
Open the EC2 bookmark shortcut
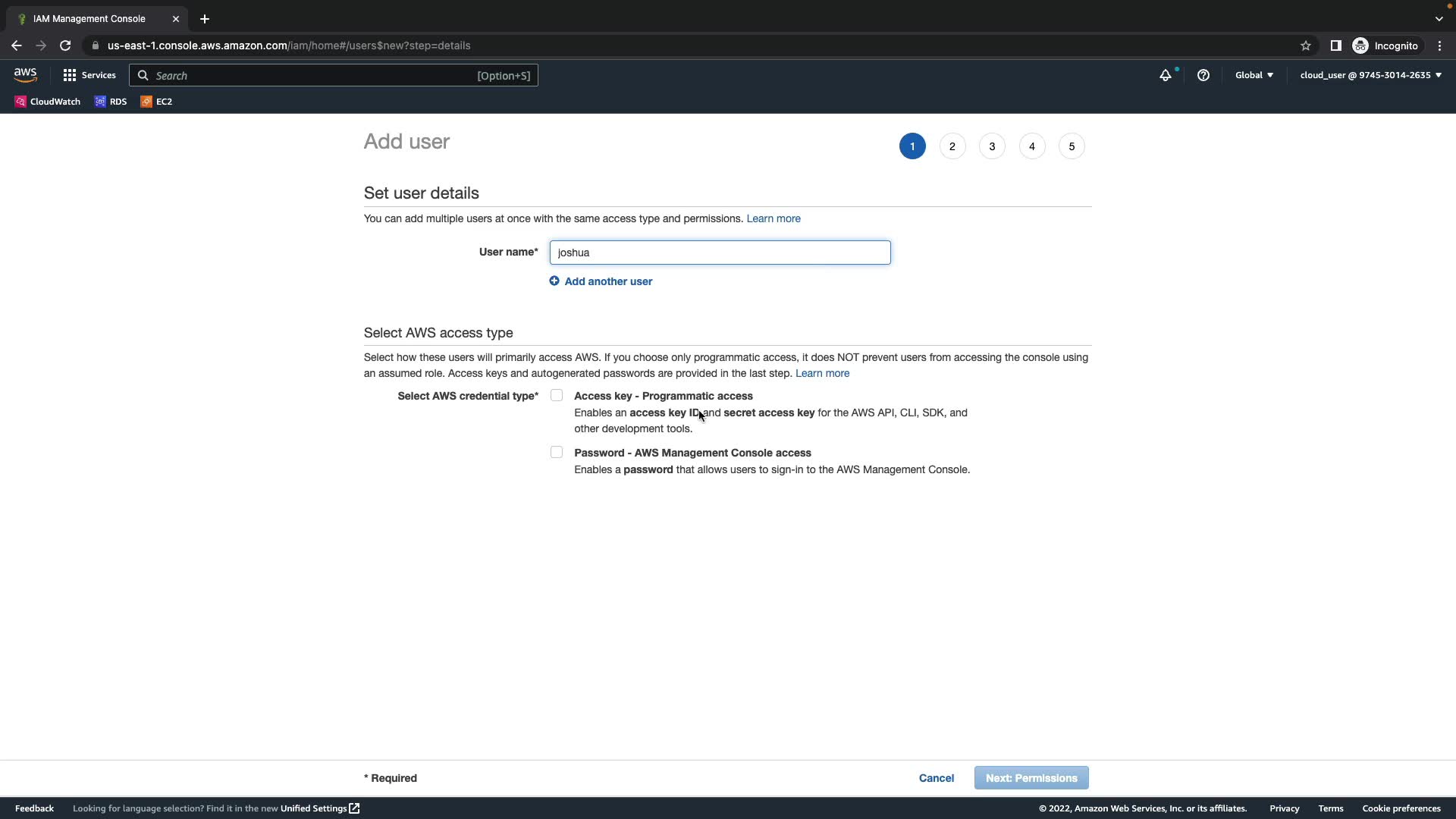click(x=156, y=102)
